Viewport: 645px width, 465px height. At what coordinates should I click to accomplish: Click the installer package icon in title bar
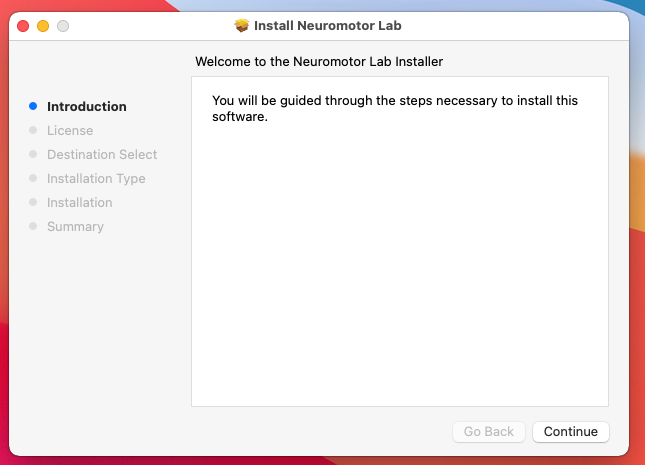[242, 26]
